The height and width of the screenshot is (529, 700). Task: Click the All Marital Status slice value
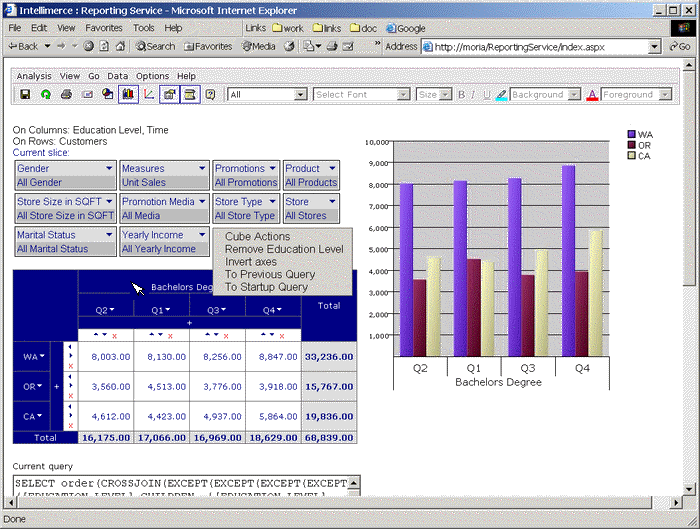(52, 249)
